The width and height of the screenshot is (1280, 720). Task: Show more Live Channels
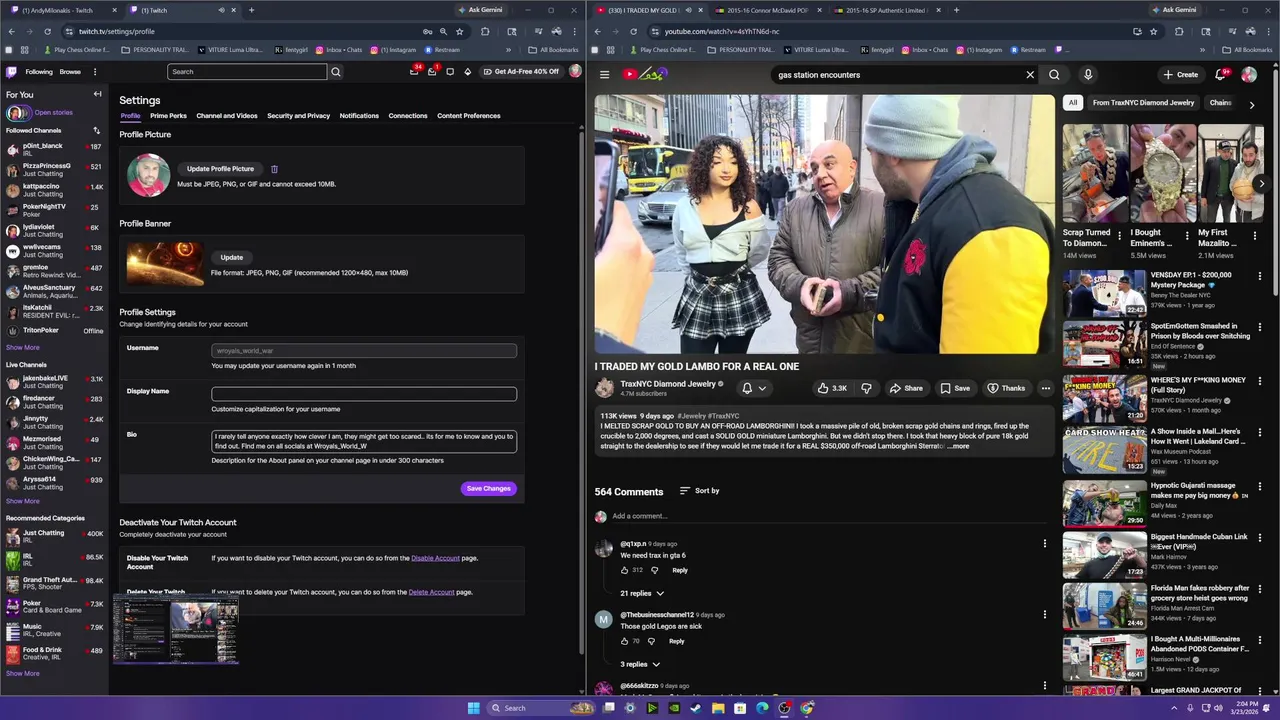click(x=23, y=501)
